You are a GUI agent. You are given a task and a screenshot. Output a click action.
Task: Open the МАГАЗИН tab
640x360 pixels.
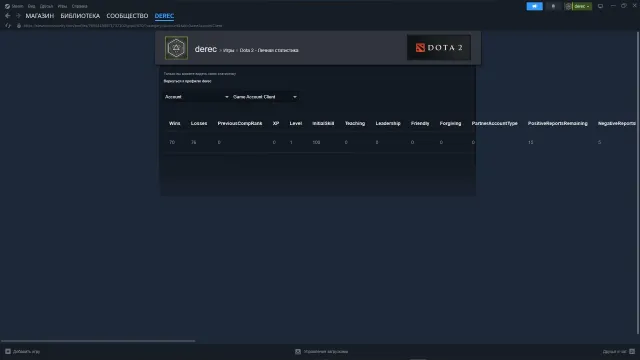click(40, 16)
